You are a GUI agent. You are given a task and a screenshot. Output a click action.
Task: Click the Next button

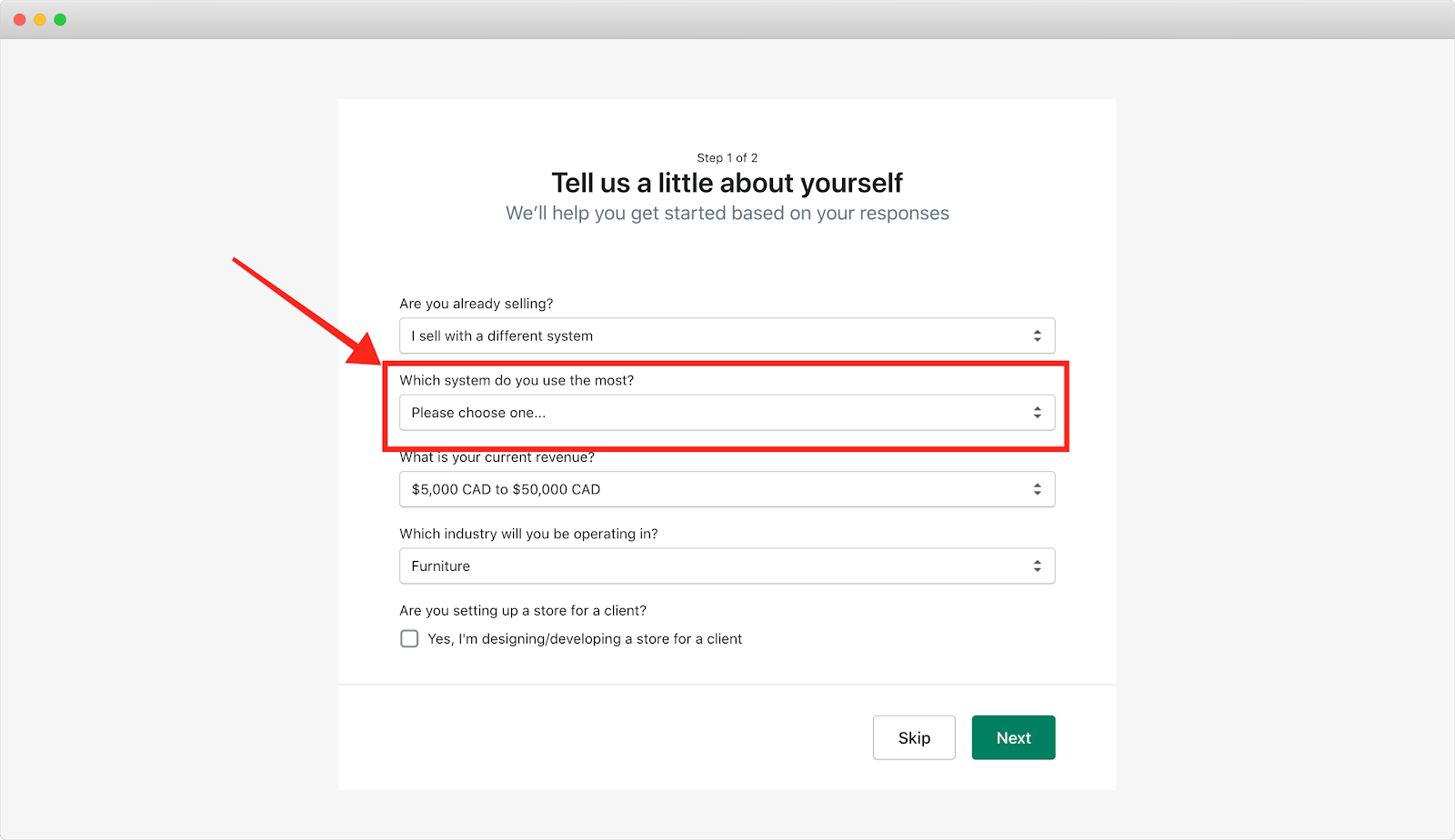[x=1012, y=737]
